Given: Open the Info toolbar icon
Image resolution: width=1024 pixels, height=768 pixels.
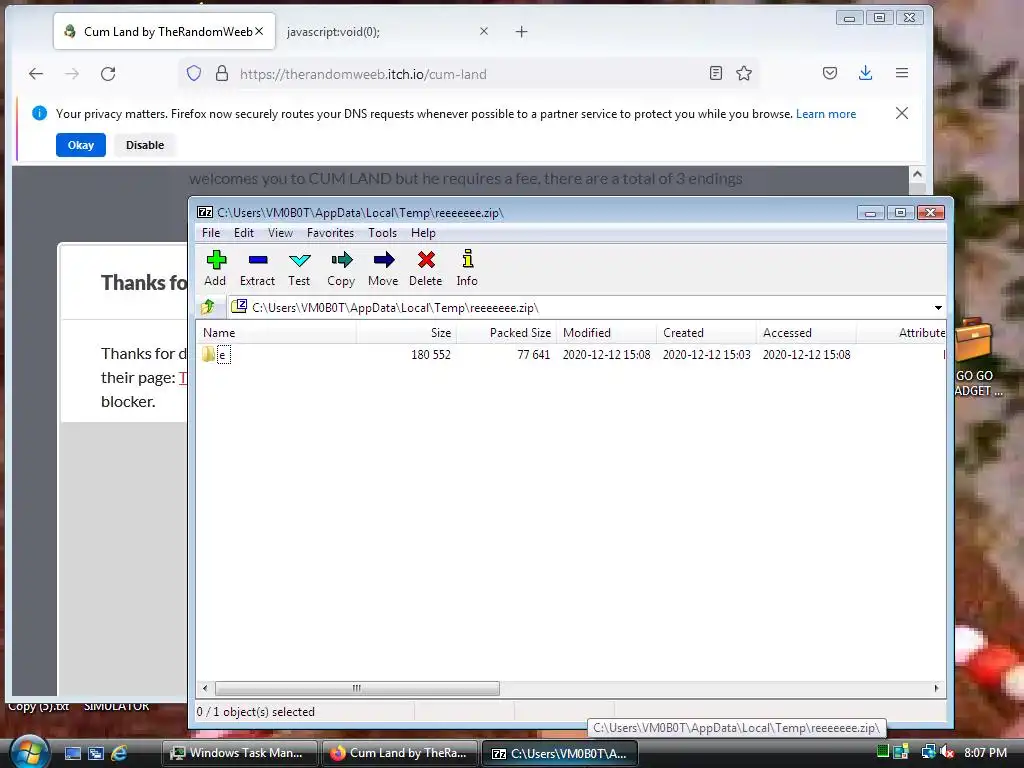Looking at the screenshot, I should click(x=467, y=268).
